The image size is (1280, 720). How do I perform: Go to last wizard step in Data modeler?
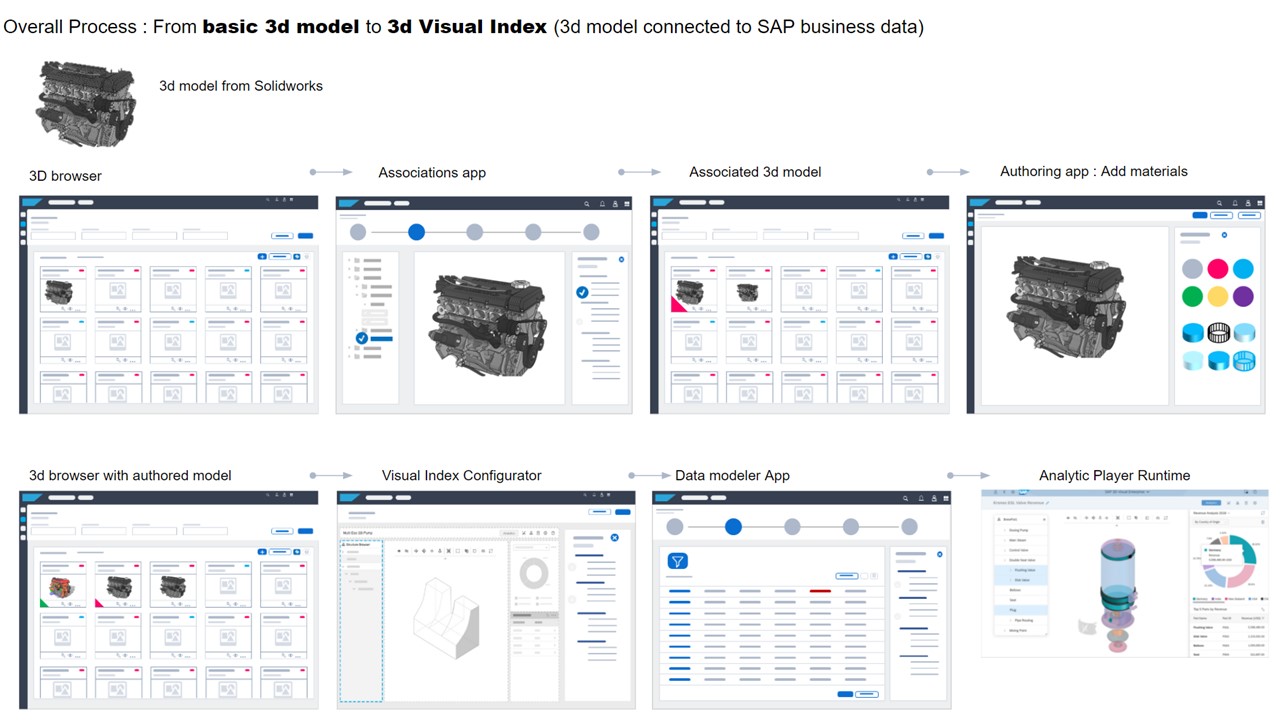[909, 527]
